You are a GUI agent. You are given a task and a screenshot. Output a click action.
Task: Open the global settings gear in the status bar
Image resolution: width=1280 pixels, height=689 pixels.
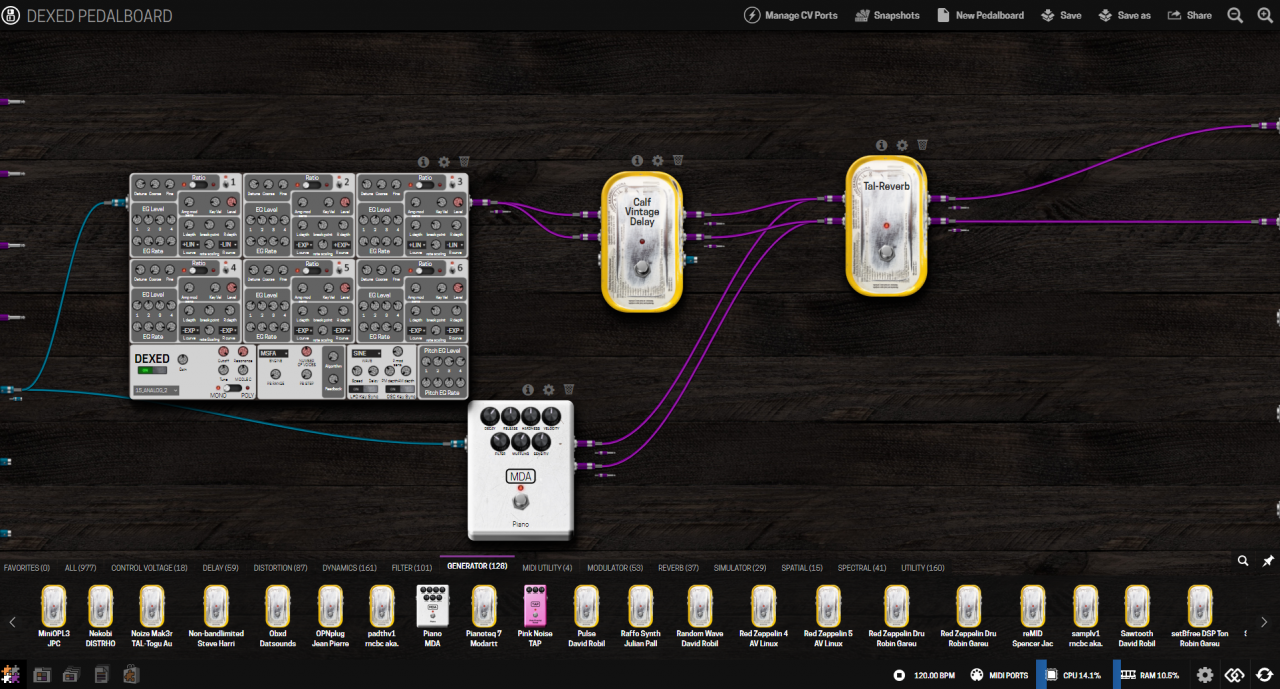(1205, 675)
